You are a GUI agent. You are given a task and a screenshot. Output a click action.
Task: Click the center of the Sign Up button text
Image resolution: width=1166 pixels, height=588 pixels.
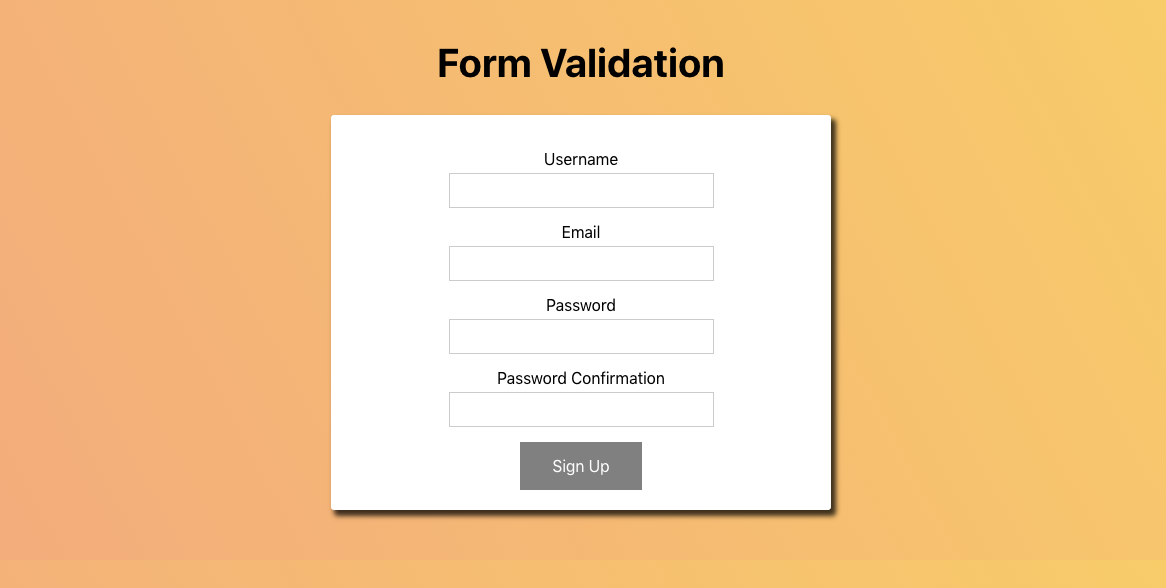pyautogui.click(x=581, y=466)
